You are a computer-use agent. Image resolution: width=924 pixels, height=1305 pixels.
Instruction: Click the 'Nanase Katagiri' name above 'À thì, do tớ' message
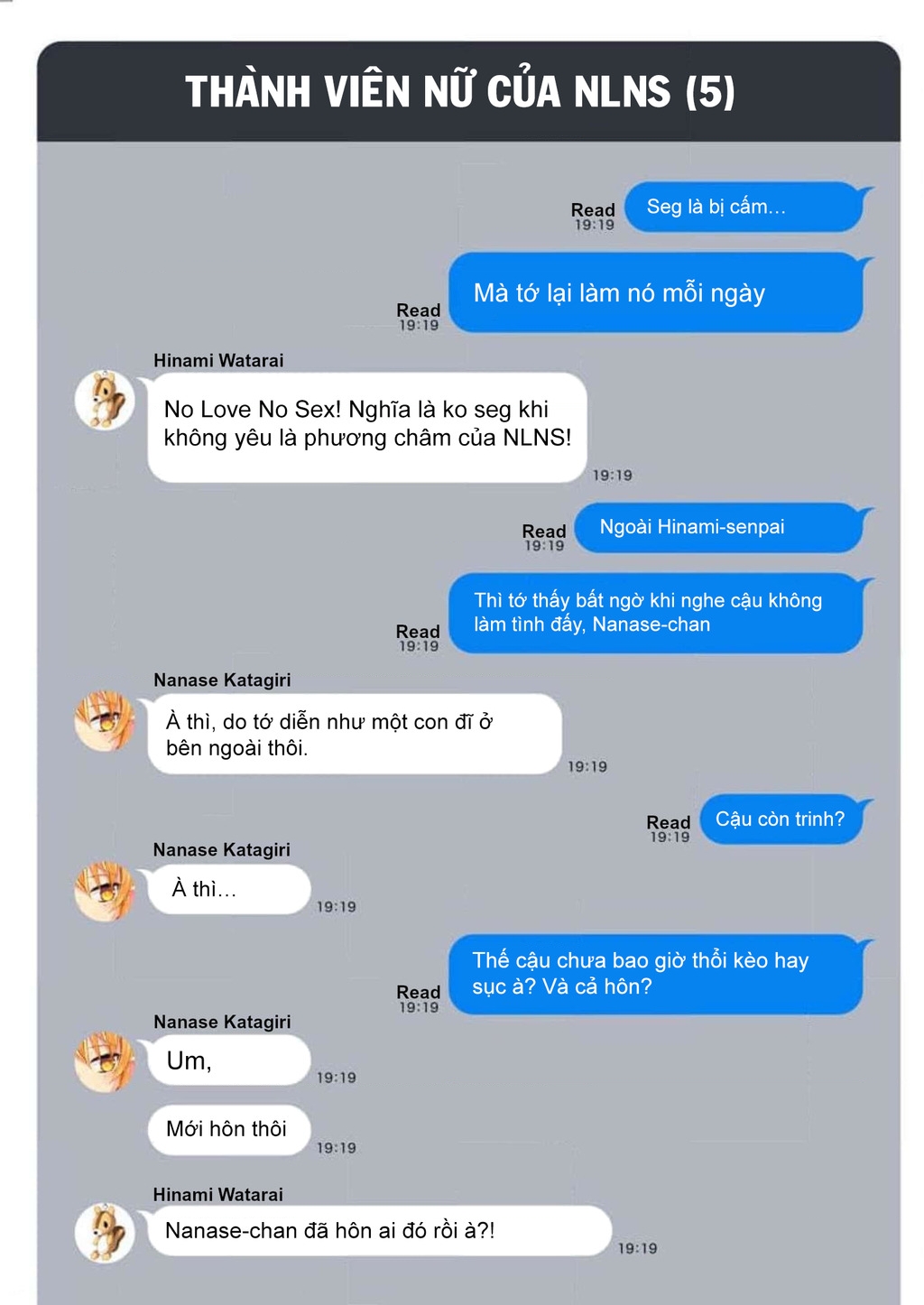tap(222, 680)
